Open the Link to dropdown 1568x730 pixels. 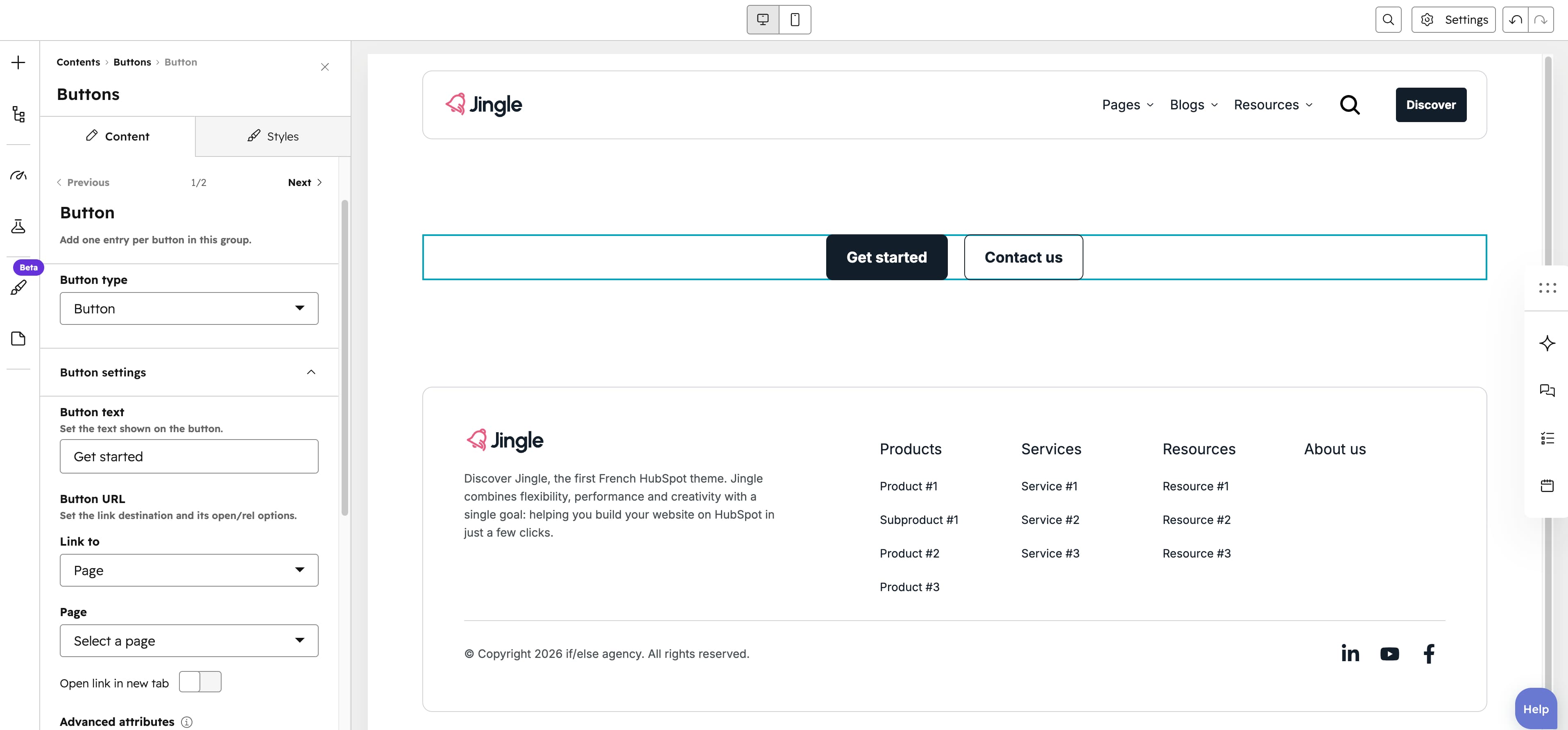pos(189,570)
